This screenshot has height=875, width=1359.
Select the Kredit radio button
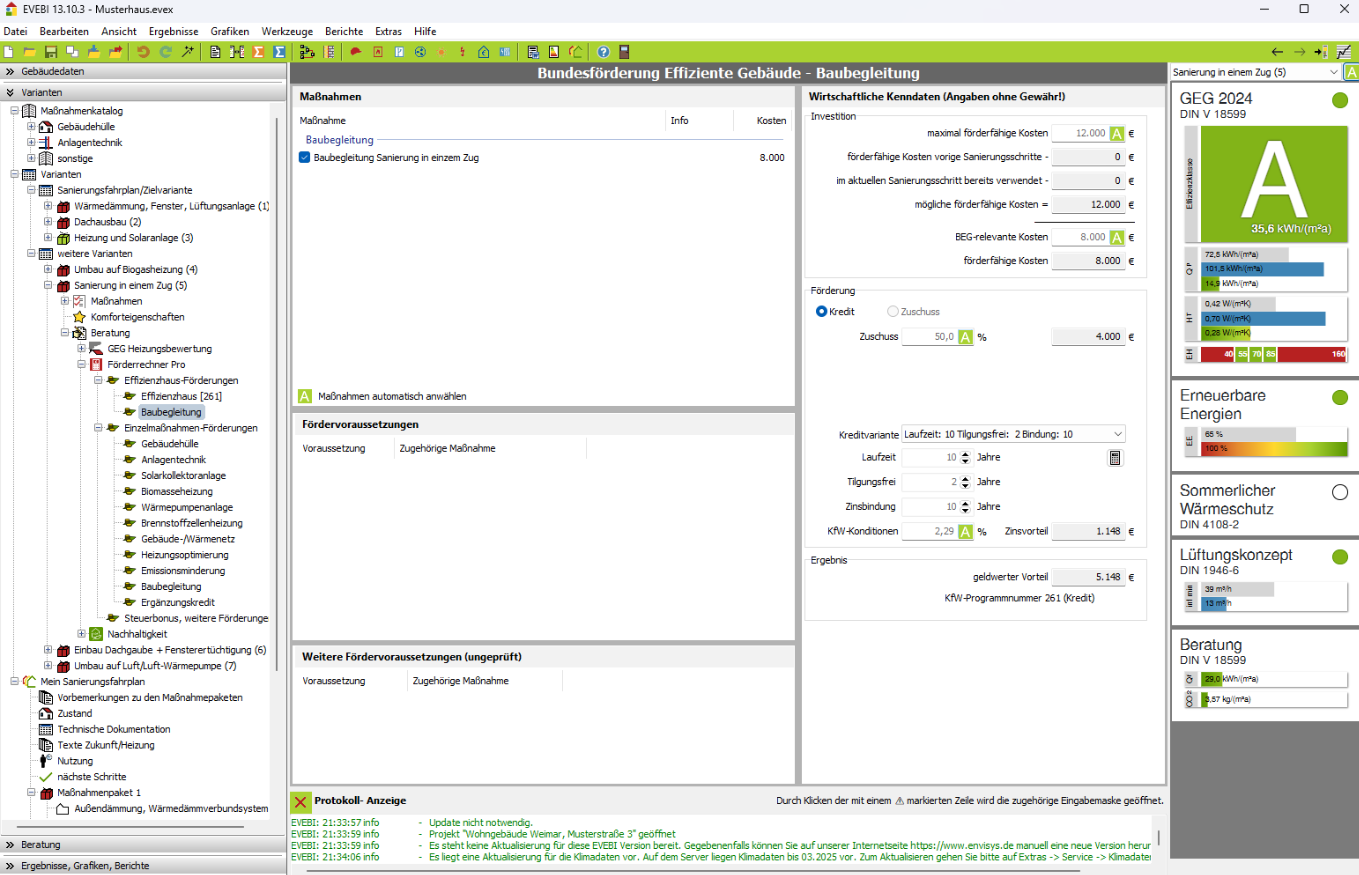click(x=822, y=312)
